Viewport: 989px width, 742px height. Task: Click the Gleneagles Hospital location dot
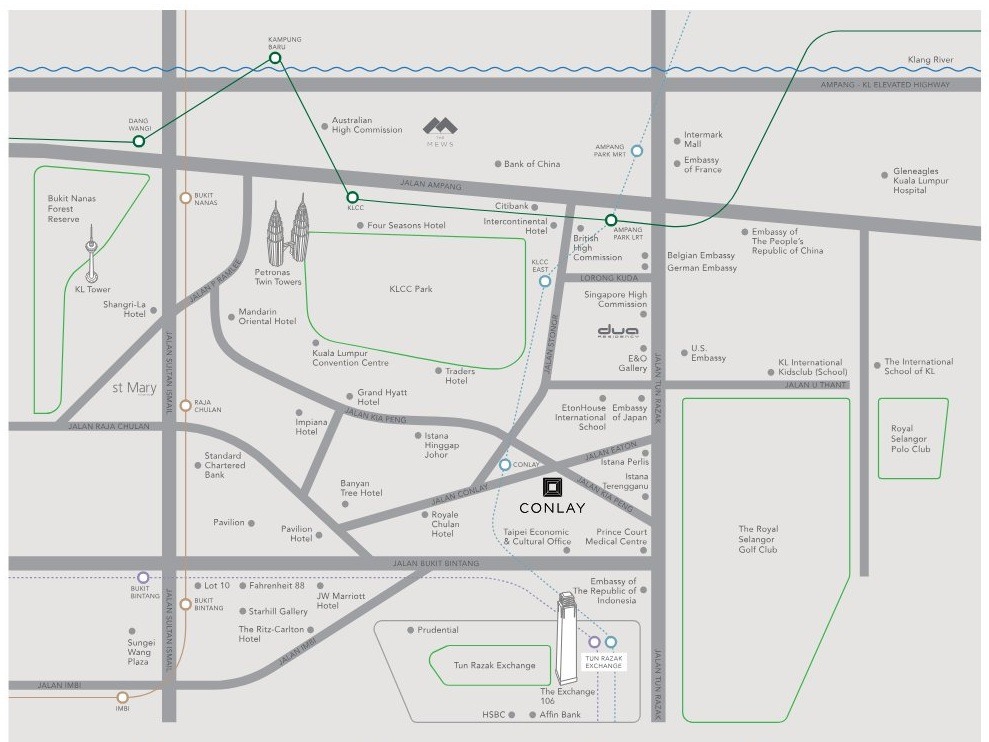coord(884,175)
